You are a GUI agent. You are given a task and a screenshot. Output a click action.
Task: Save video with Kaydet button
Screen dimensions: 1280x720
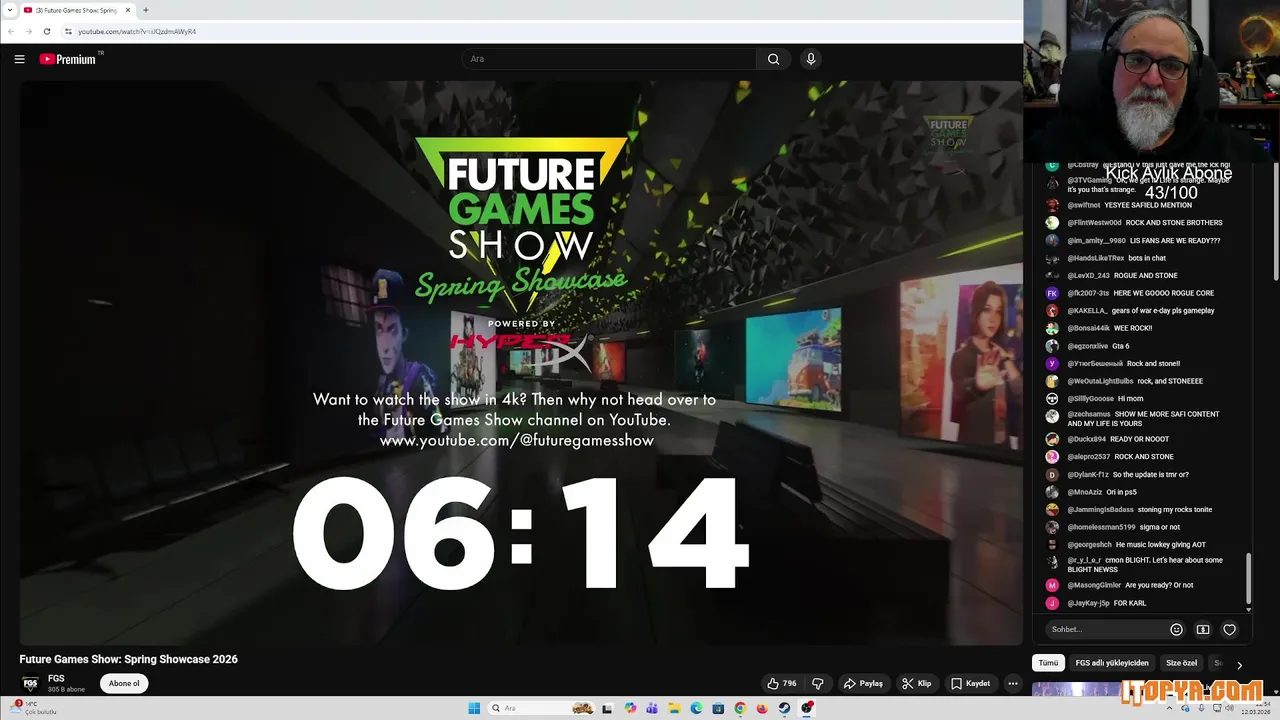coord(971,684)
